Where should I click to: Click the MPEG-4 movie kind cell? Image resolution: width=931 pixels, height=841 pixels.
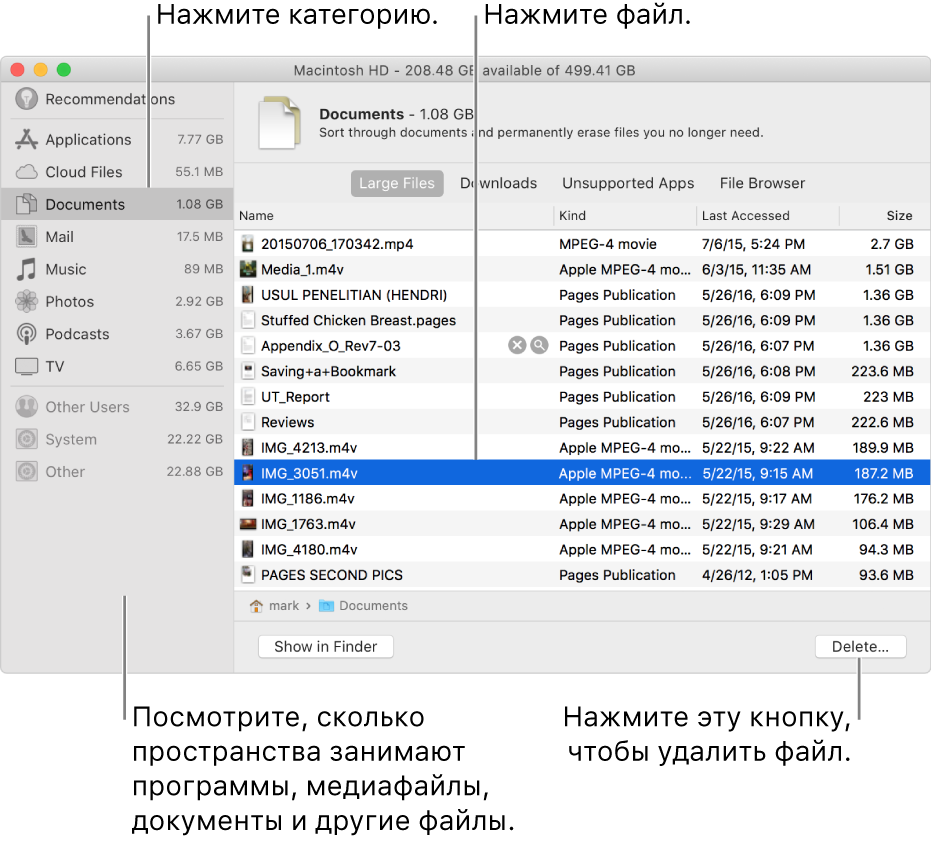click(607, 244)
